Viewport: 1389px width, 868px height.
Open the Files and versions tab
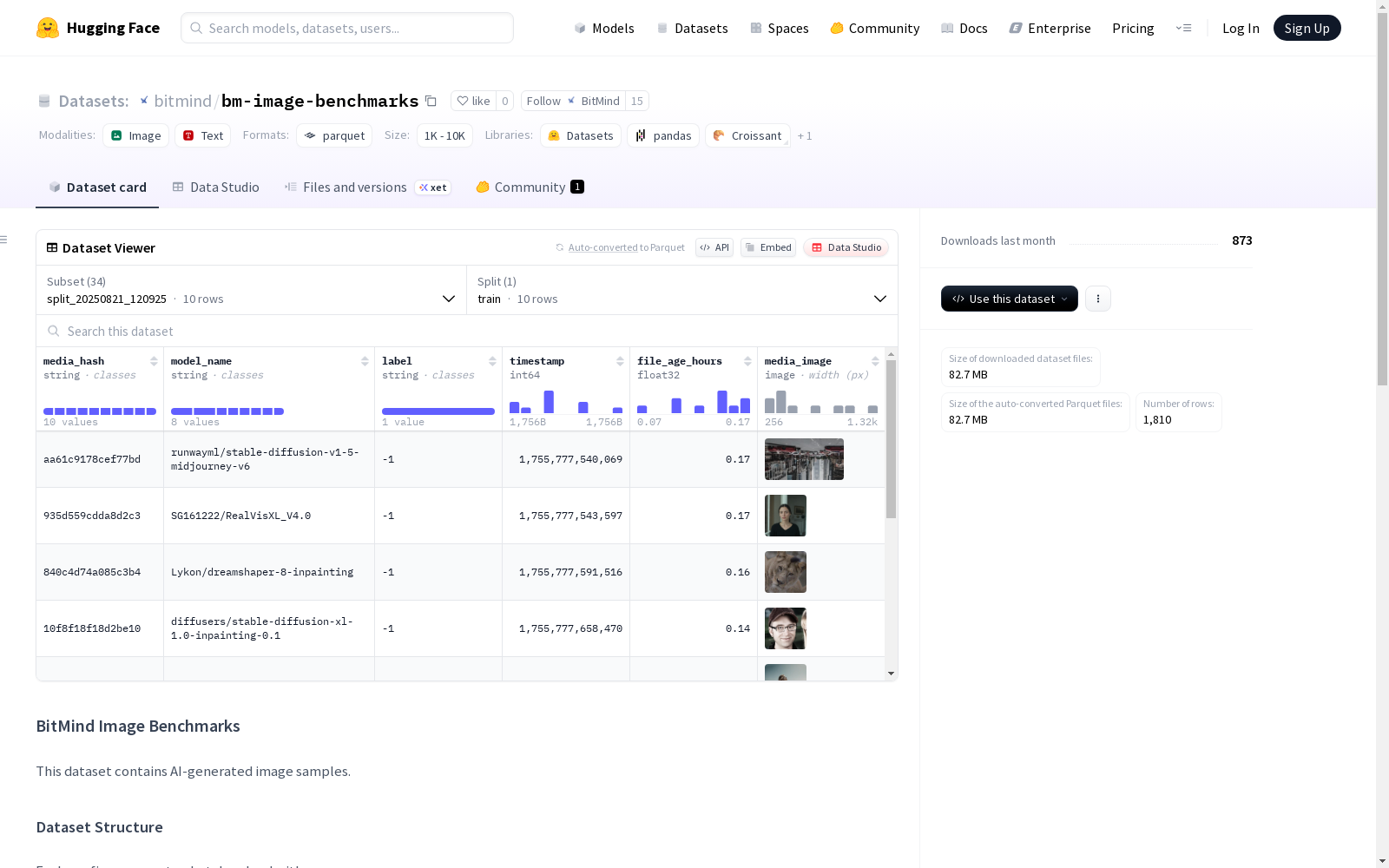coord(367,187)
